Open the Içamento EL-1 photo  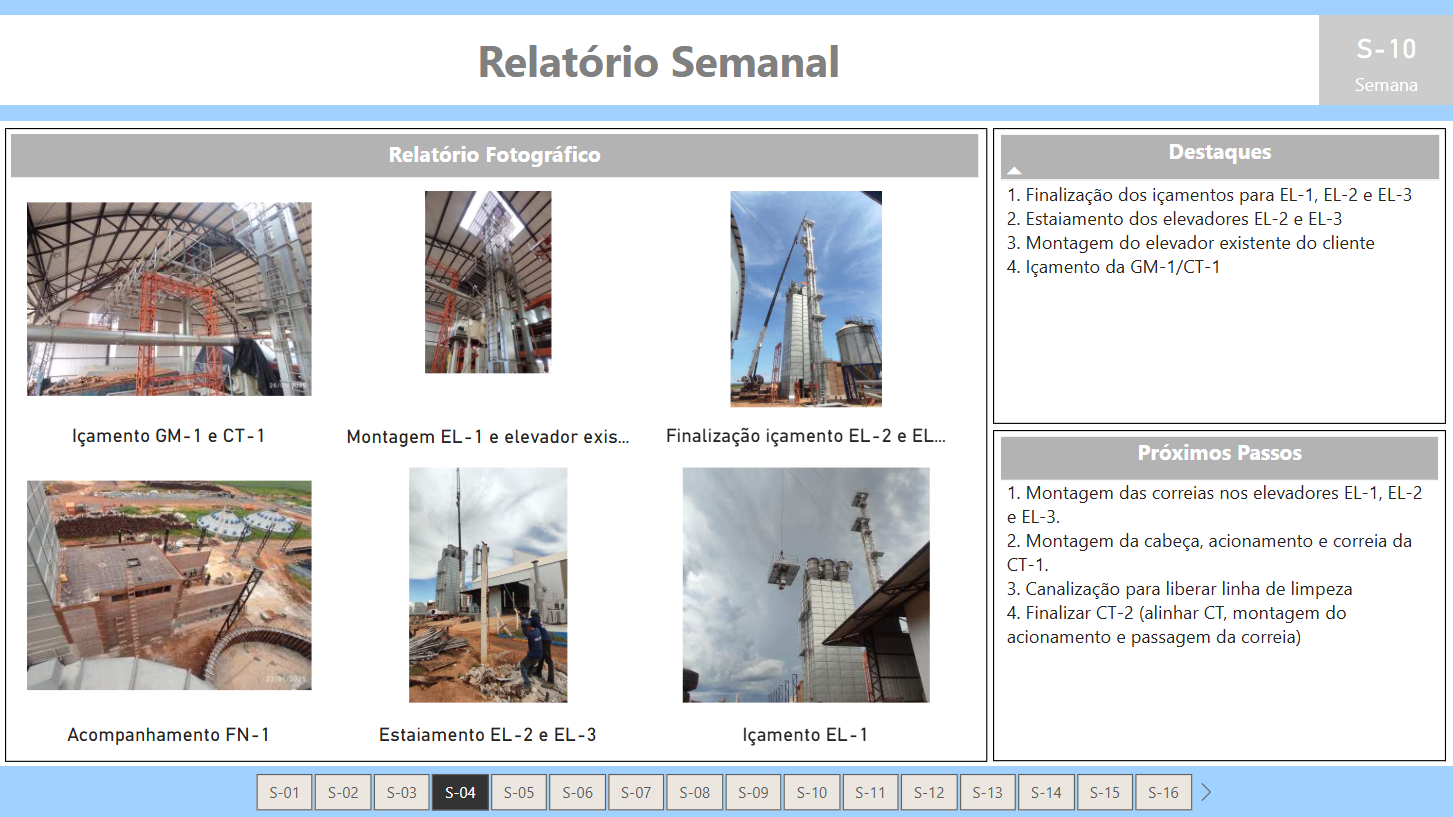click(806, 585)
